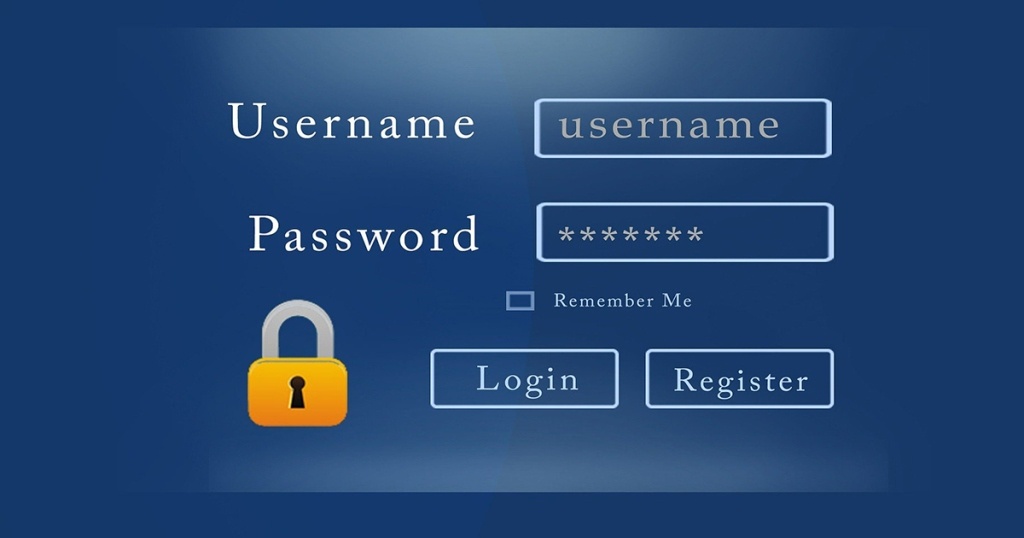
Task: Focus the username input field
Action: pos(683,128)
